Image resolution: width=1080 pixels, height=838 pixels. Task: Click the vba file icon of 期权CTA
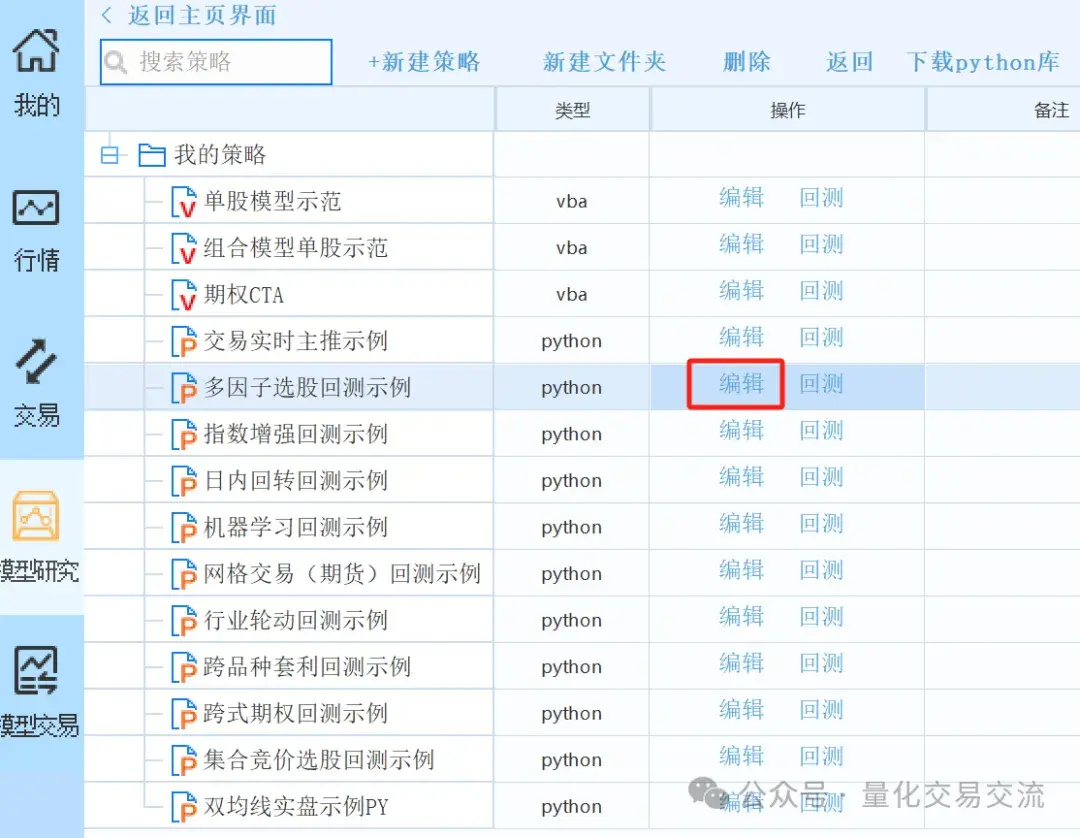[x=184, y=295]
